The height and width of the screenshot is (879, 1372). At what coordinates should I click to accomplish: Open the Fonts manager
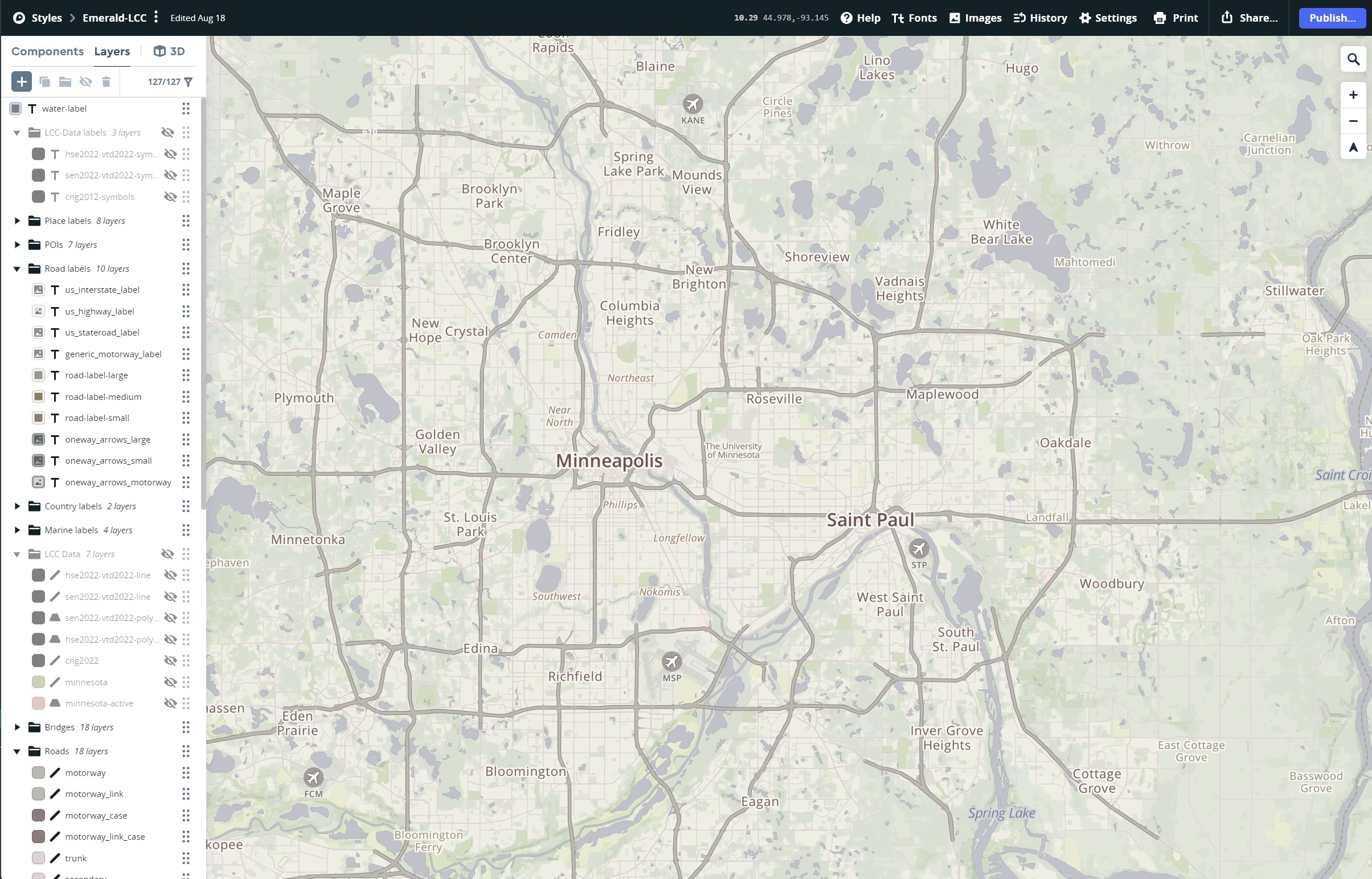click(x=914, y=18)
